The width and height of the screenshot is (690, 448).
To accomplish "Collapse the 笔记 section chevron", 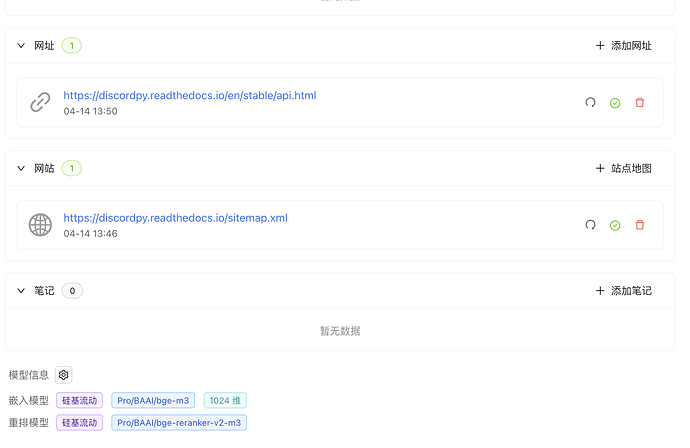I will tap(21, 290).
